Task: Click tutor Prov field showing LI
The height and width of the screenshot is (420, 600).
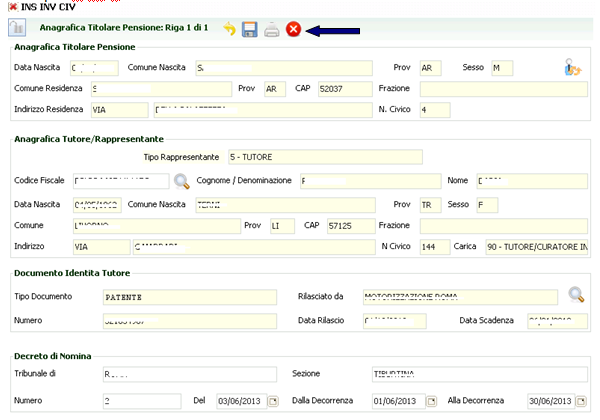Action: [x=282, y=226]
